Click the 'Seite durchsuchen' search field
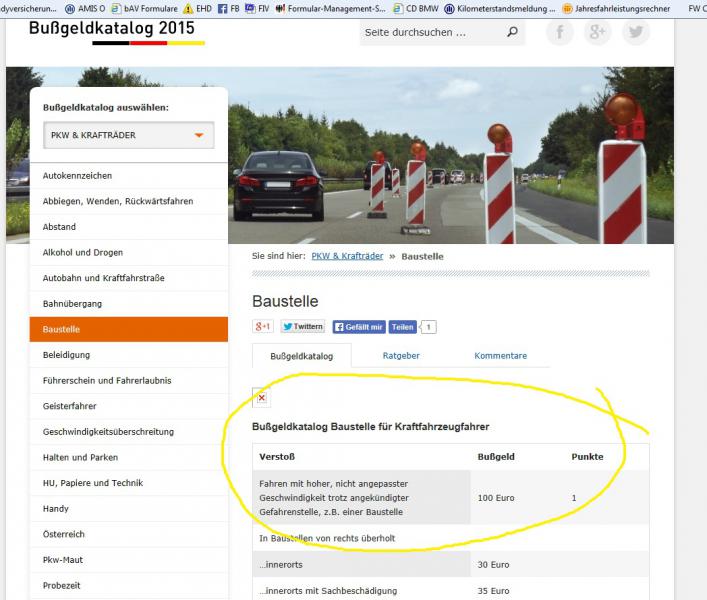Viewport: 707px width, 600px height. [x=430, y=32]
